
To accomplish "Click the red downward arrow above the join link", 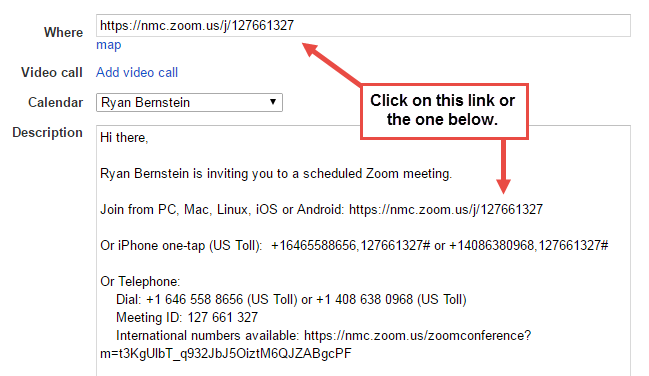I will point(503,166).
